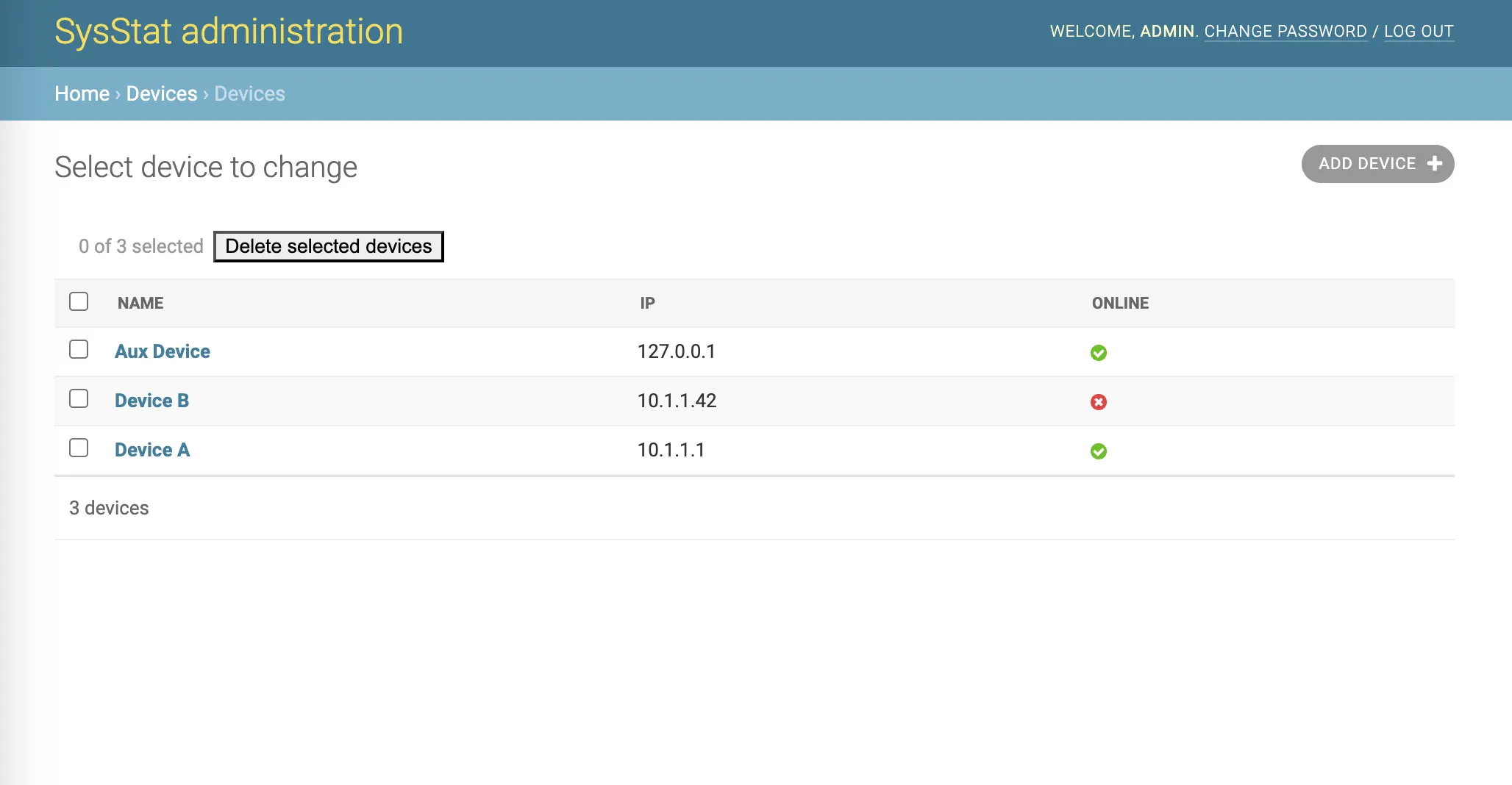Select the Device A link
The width and height of the screenshot is (1512, 785).
[152, 449]
